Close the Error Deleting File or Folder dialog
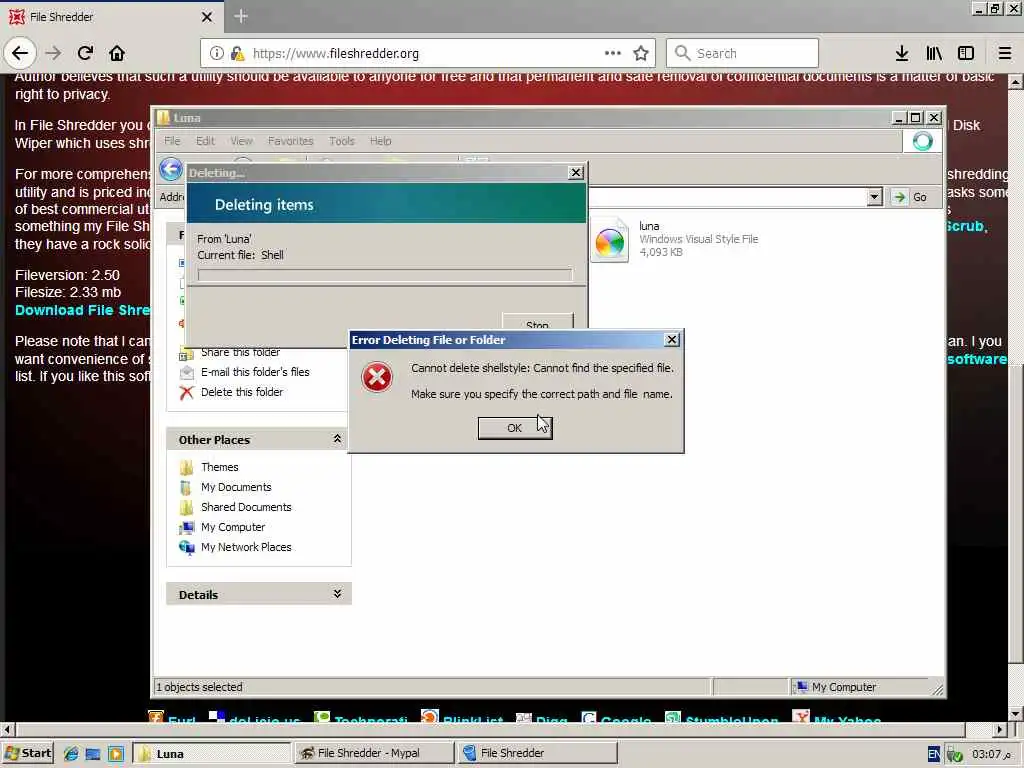The image size is (1024, 768). 671,340
